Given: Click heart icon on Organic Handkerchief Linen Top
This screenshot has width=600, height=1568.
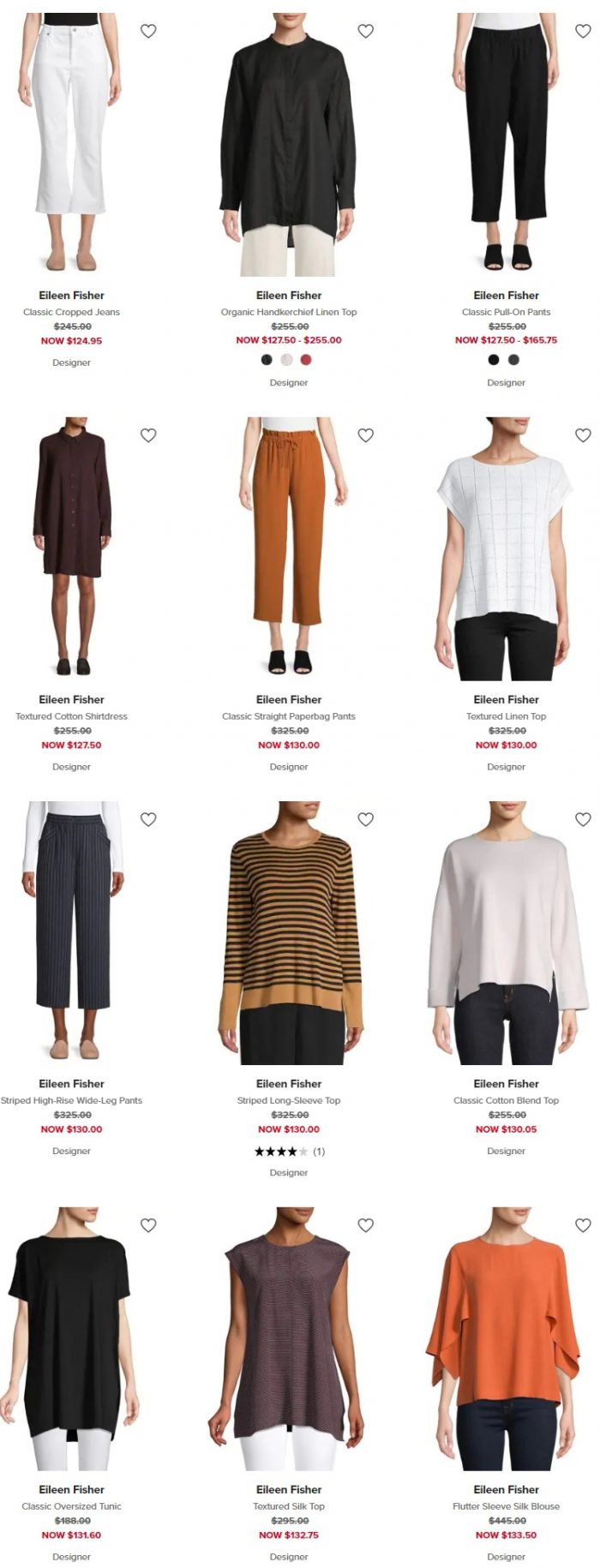Looking at the screenshot, I should [366, 31].
